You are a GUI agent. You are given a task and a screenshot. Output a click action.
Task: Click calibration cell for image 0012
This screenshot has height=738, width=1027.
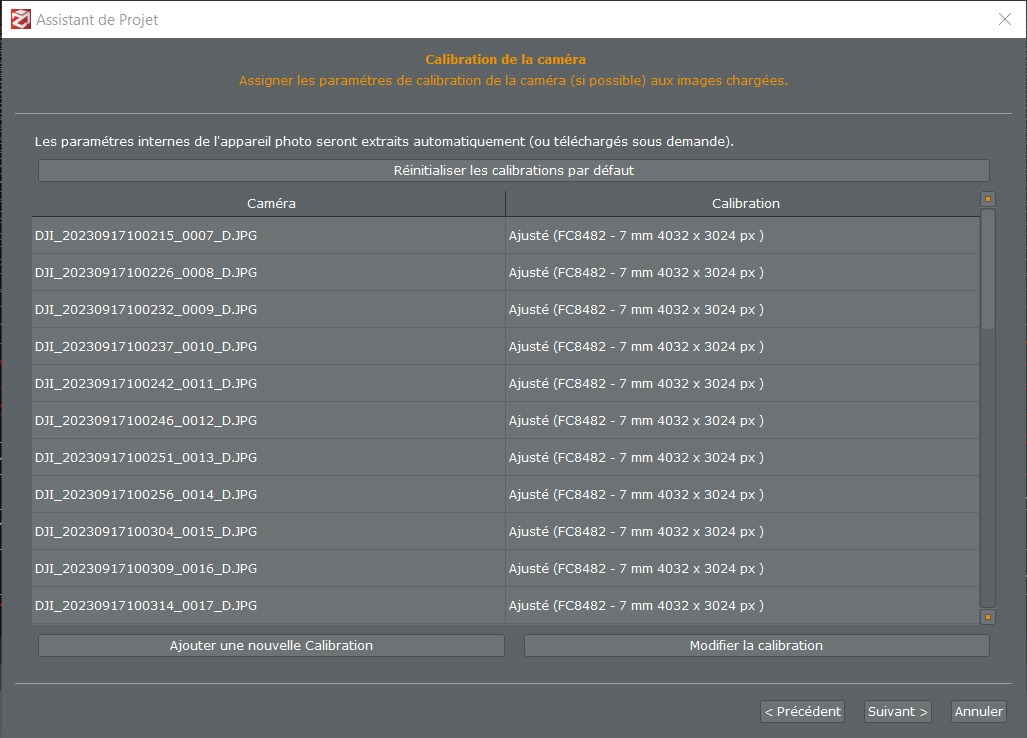coord(743,420)
